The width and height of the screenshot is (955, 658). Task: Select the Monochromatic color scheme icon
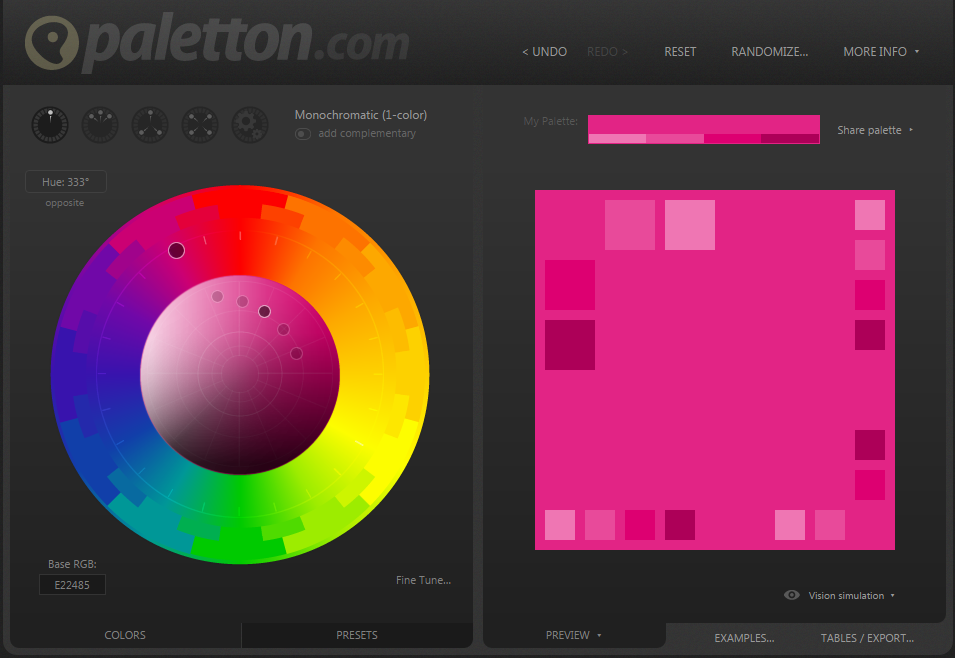(x=50, y=125)
